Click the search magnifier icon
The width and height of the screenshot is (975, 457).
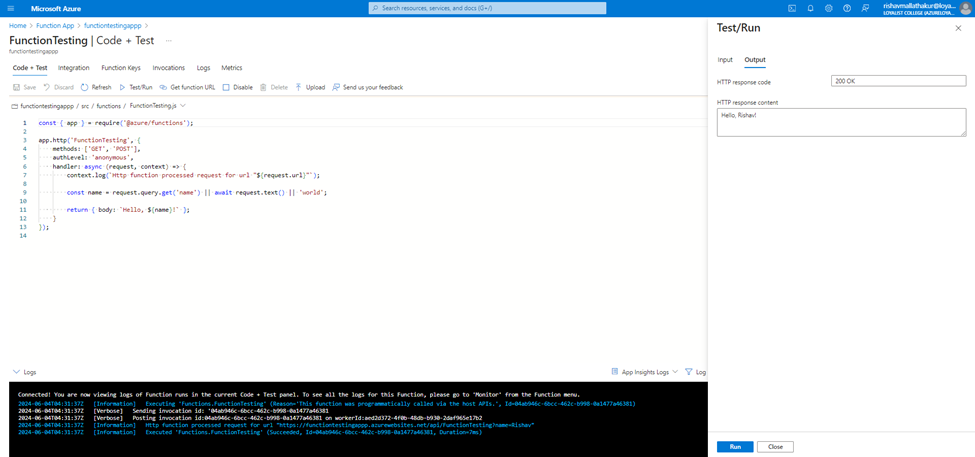click(376, 8)
